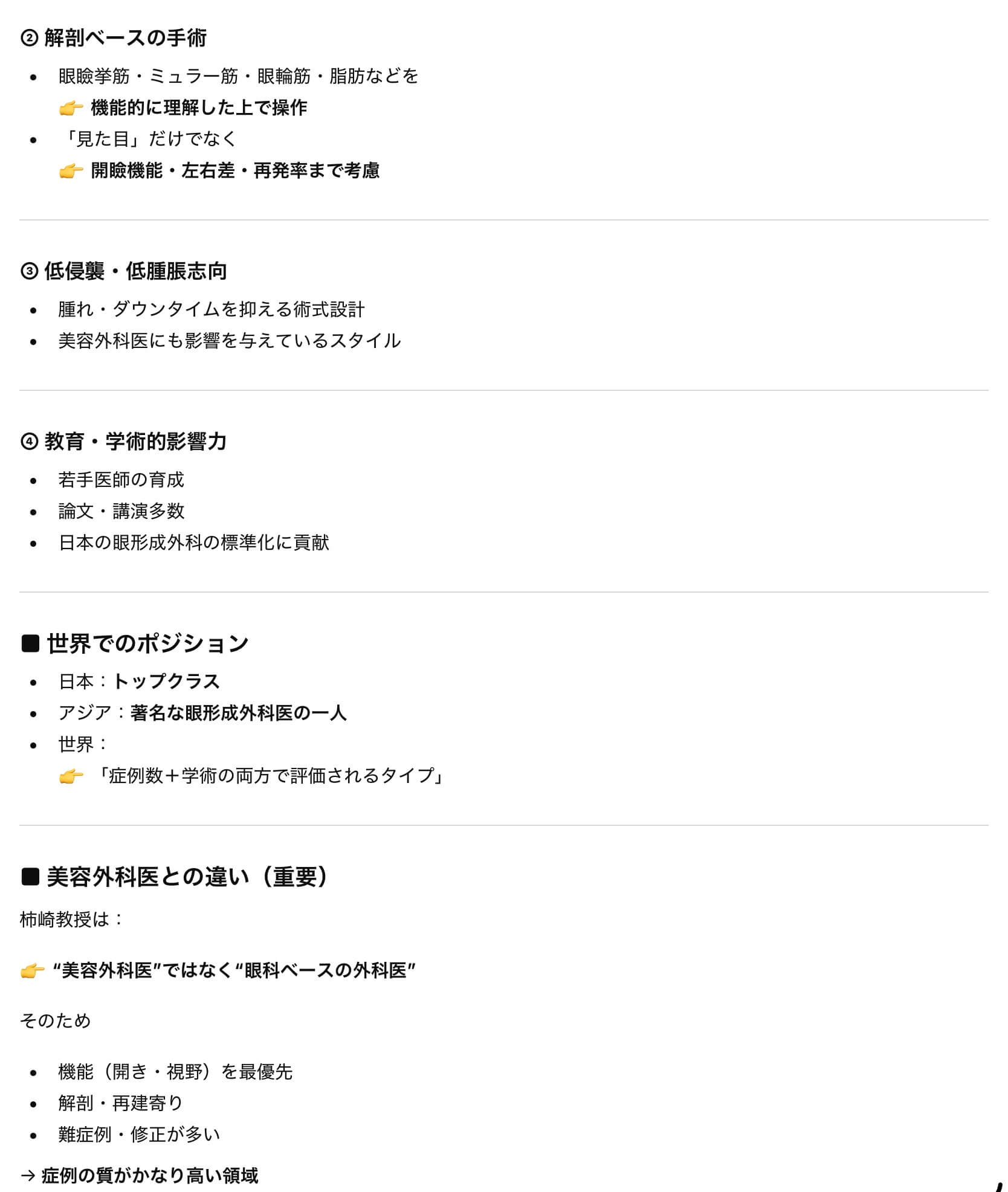This screenshot has height=1192, width=1008.
Task: Click the paragraph 柿崎教授は：
Action: pyautogui.click(x=71, y=920)
